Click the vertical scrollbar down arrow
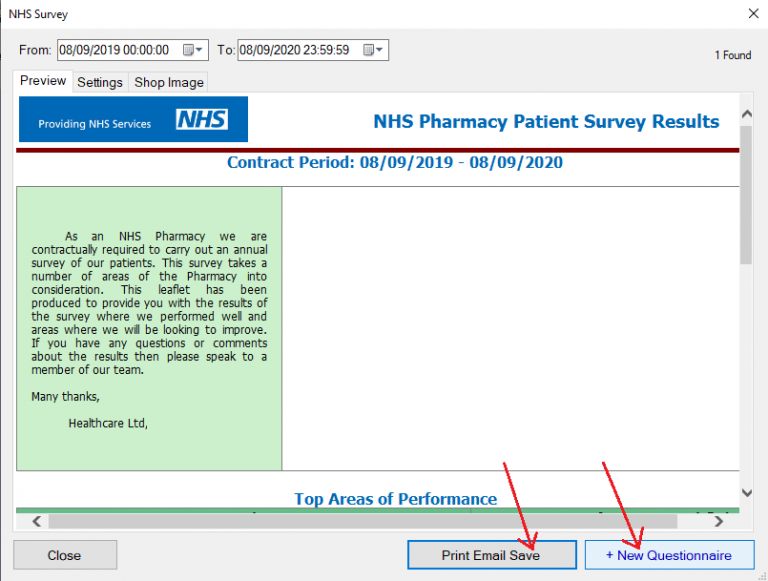 746,493
